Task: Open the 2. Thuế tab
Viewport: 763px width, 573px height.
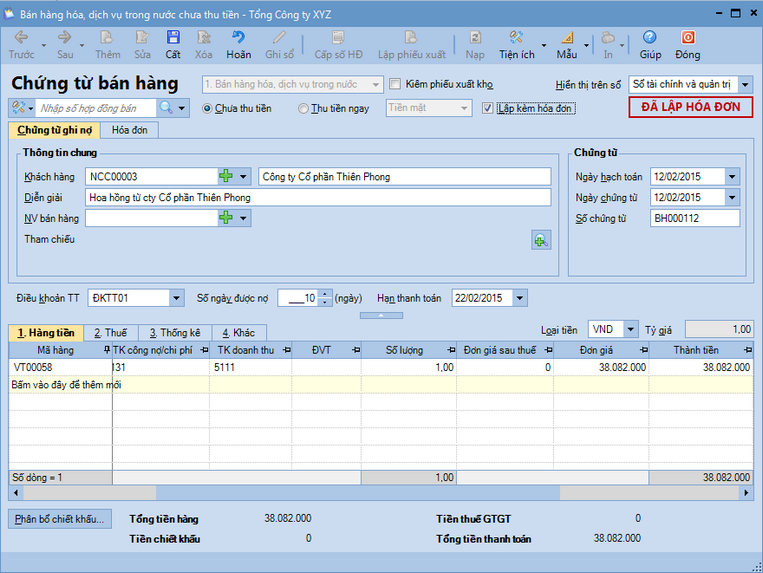Action: click(110, 333)
